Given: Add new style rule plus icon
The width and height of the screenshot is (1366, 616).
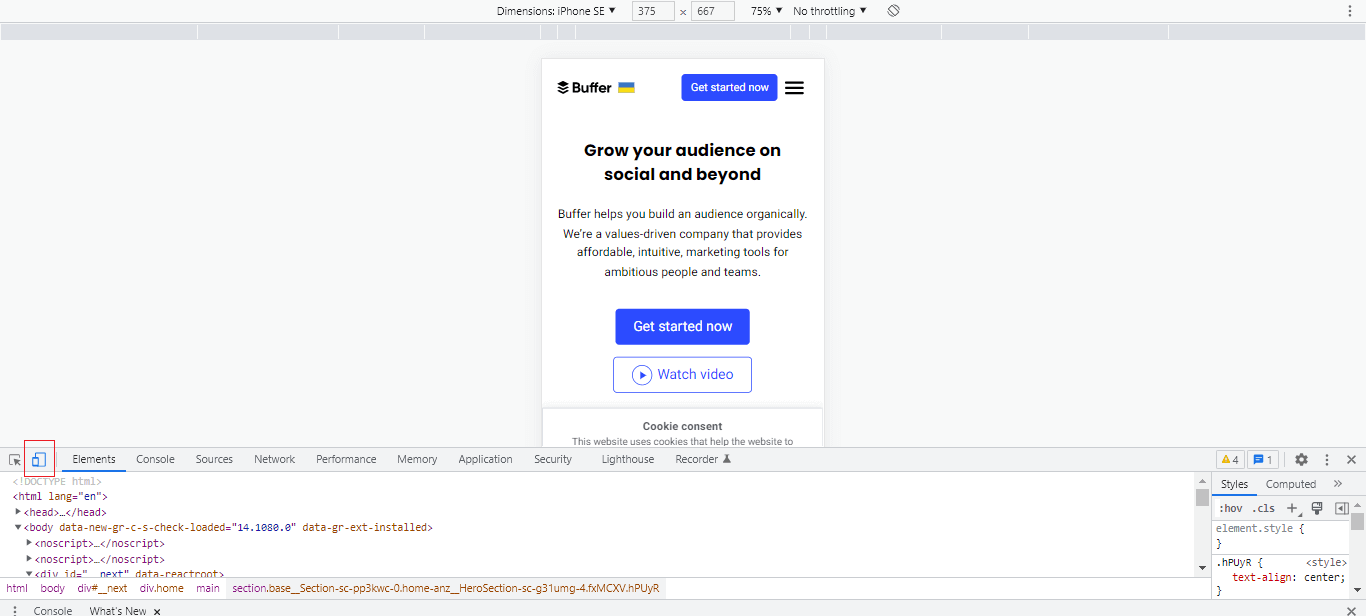Looking at the screenshot, I should [x=1293, y=508].
